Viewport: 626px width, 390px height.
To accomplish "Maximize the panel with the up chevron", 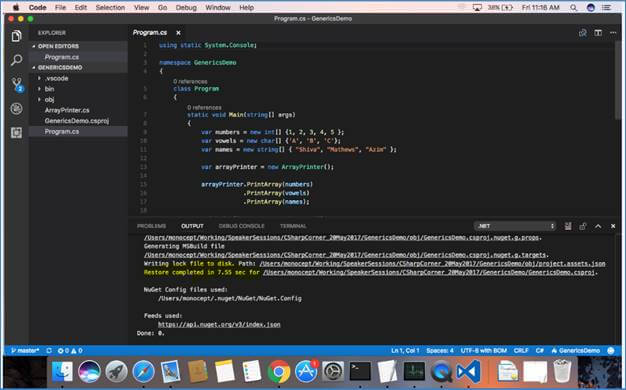I will 598,226.
